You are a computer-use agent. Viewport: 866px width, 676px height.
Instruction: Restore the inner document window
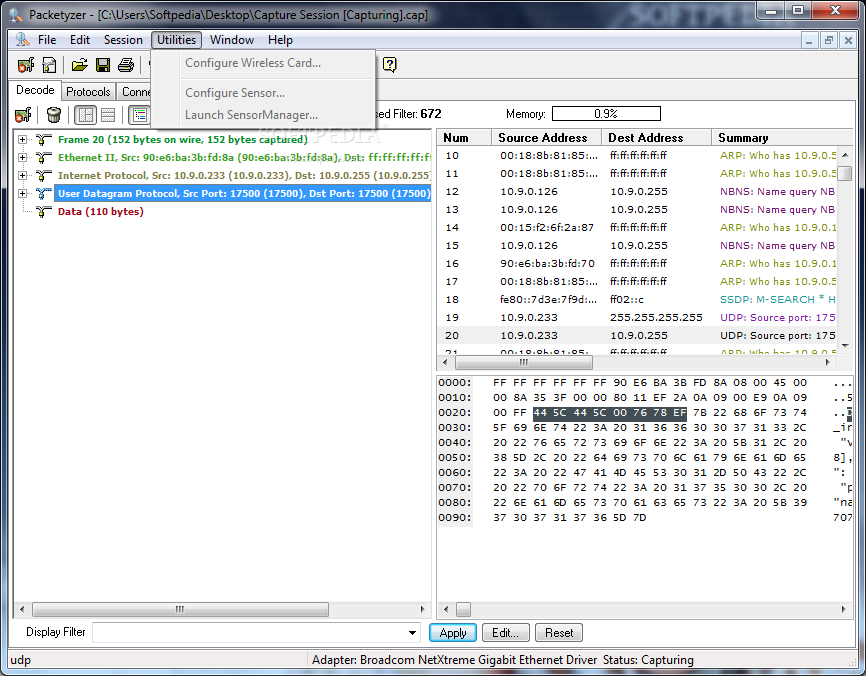[828, 40]
